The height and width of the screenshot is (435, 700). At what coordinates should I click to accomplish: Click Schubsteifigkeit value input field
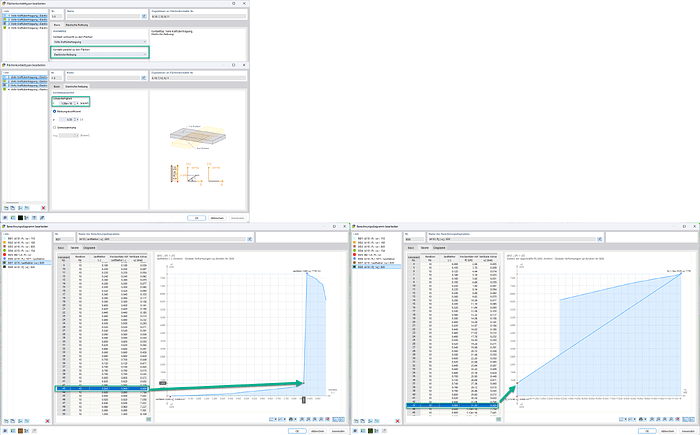tap(64, 103)
